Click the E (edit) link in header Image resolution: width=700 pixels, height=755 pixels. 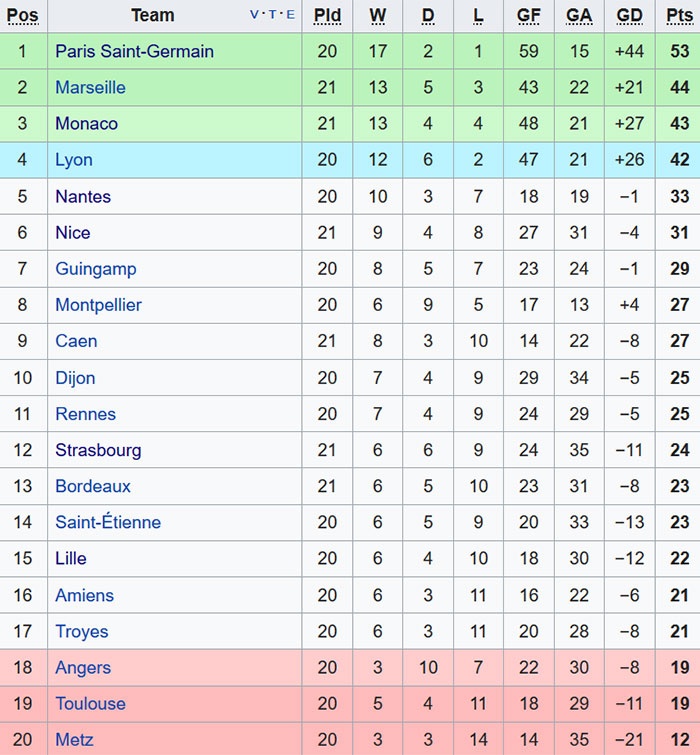tap(290, 15)
